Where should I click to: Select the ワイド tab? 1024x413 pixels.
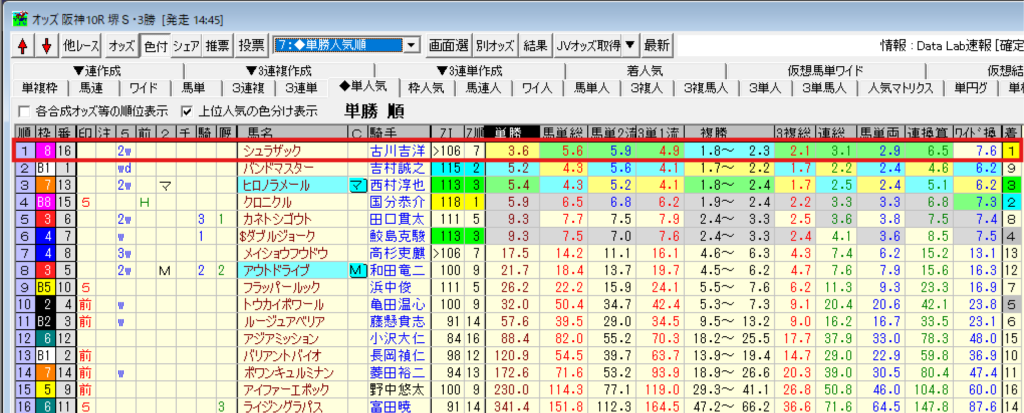143,88
